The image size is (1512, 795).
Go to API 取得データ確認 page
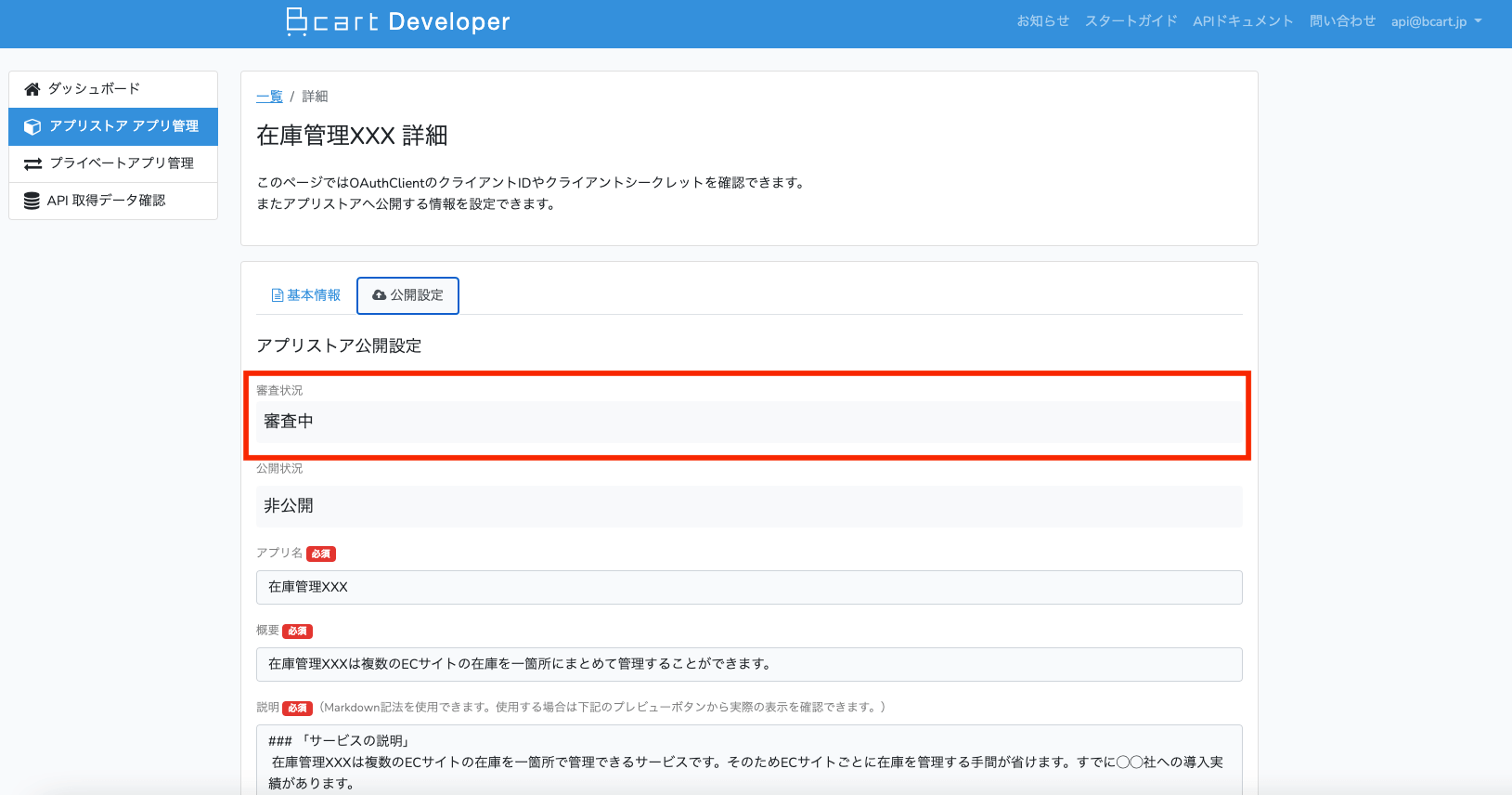106,201
